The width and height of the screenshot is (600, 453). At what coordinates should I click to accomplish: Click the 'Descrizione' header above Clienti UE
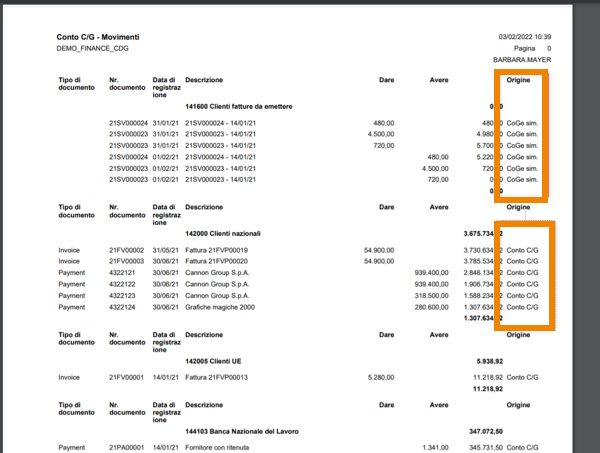(x=204, y=335)
